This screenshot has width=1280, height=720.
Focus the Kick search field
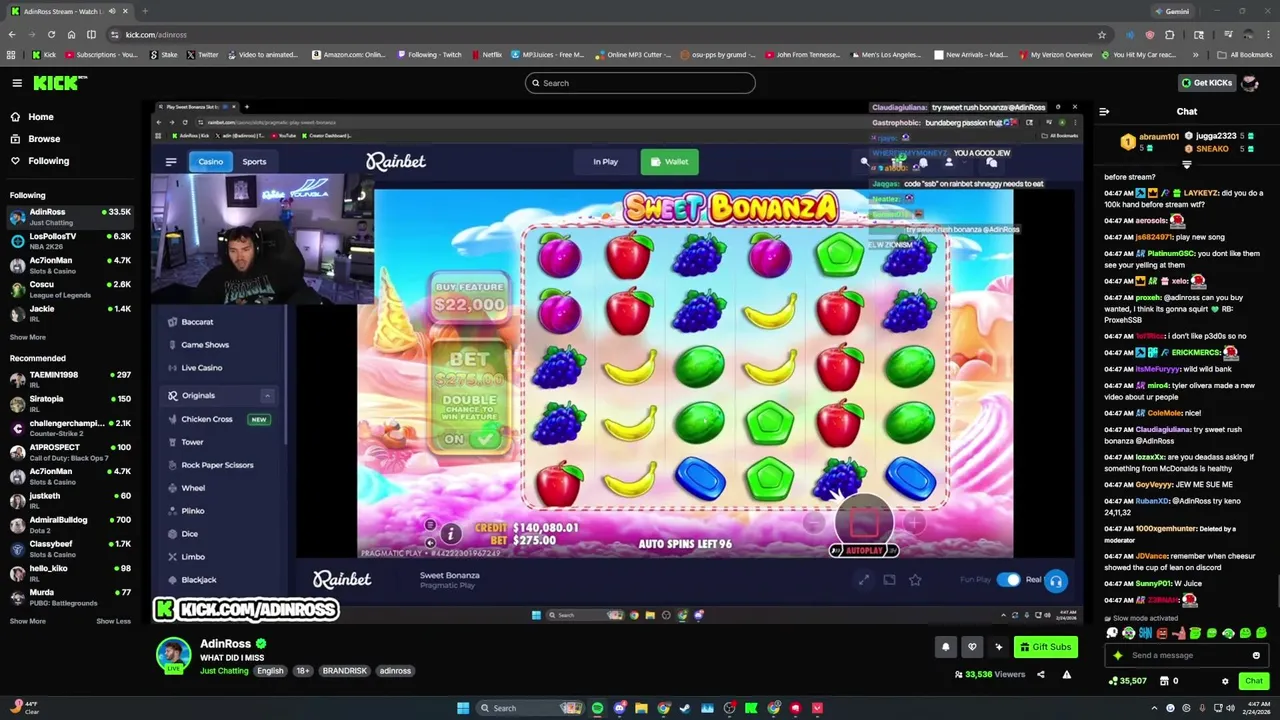(640, 83)
